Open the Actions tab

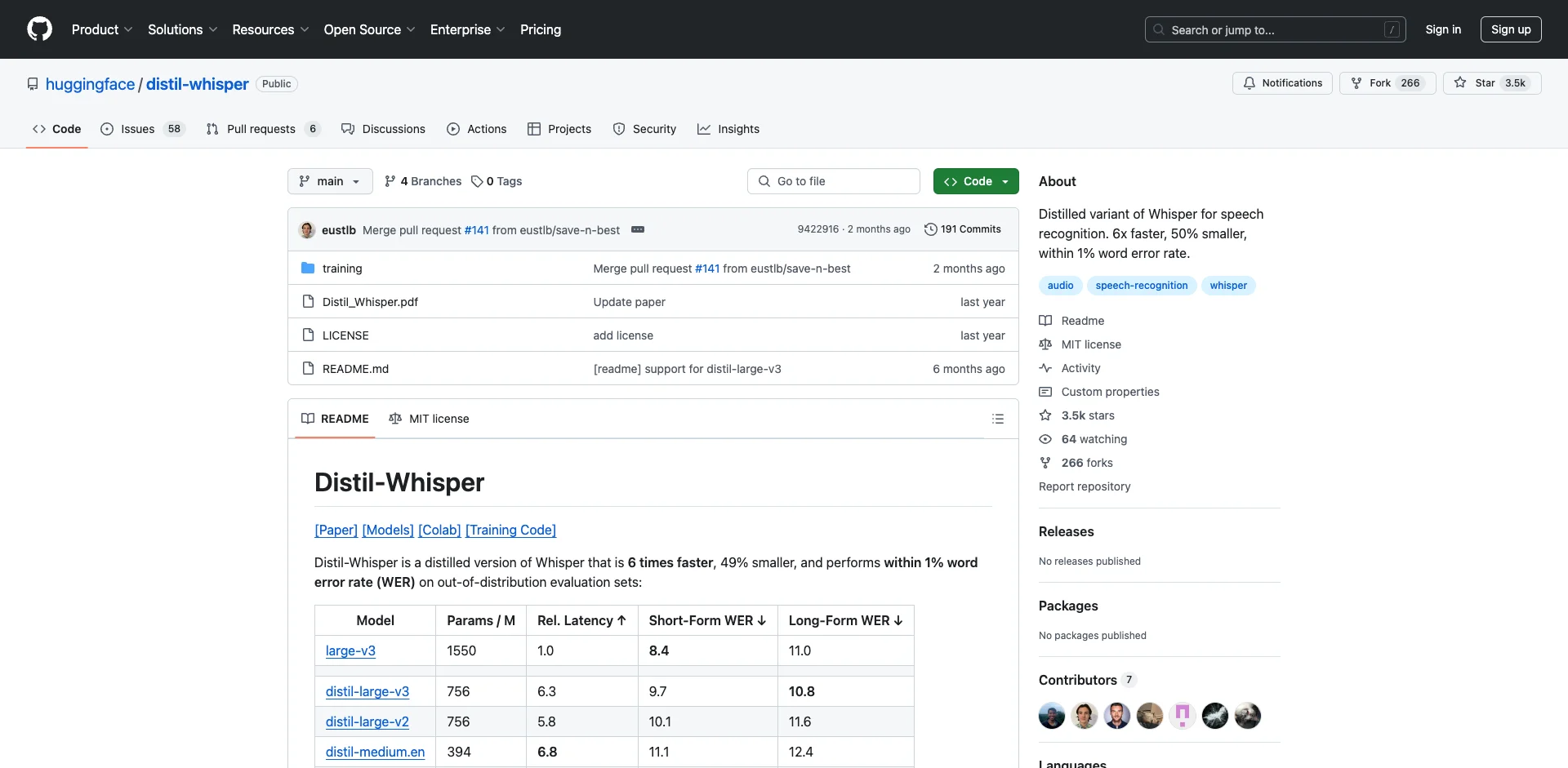pyautogui.click(x=477, y=129)
